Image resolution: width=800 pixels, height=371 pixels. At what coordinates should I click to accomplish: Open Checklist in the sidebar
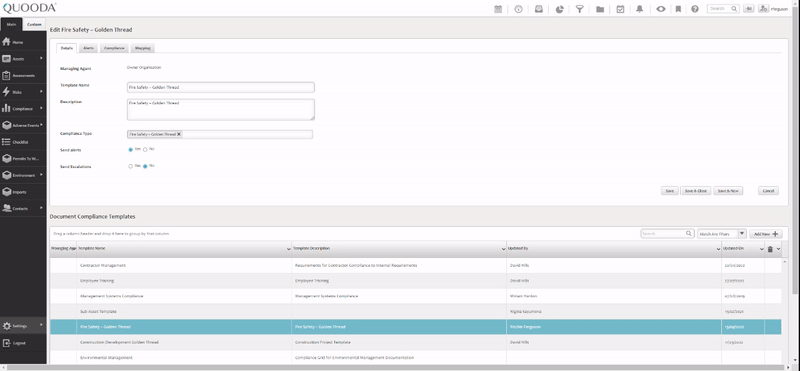pos(23,142)
